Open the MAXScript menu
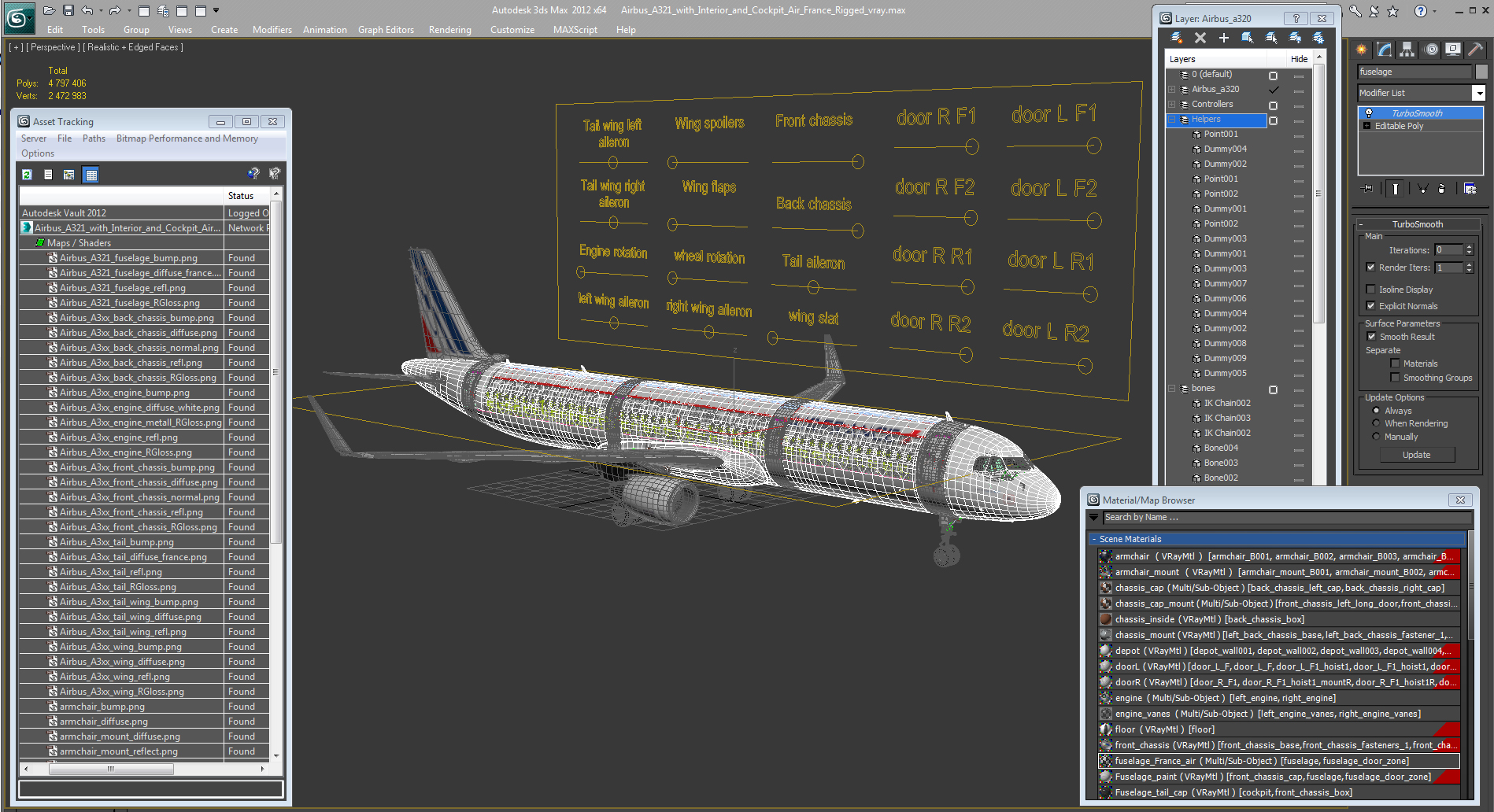 pyautogui.click(x=575, y=30)
